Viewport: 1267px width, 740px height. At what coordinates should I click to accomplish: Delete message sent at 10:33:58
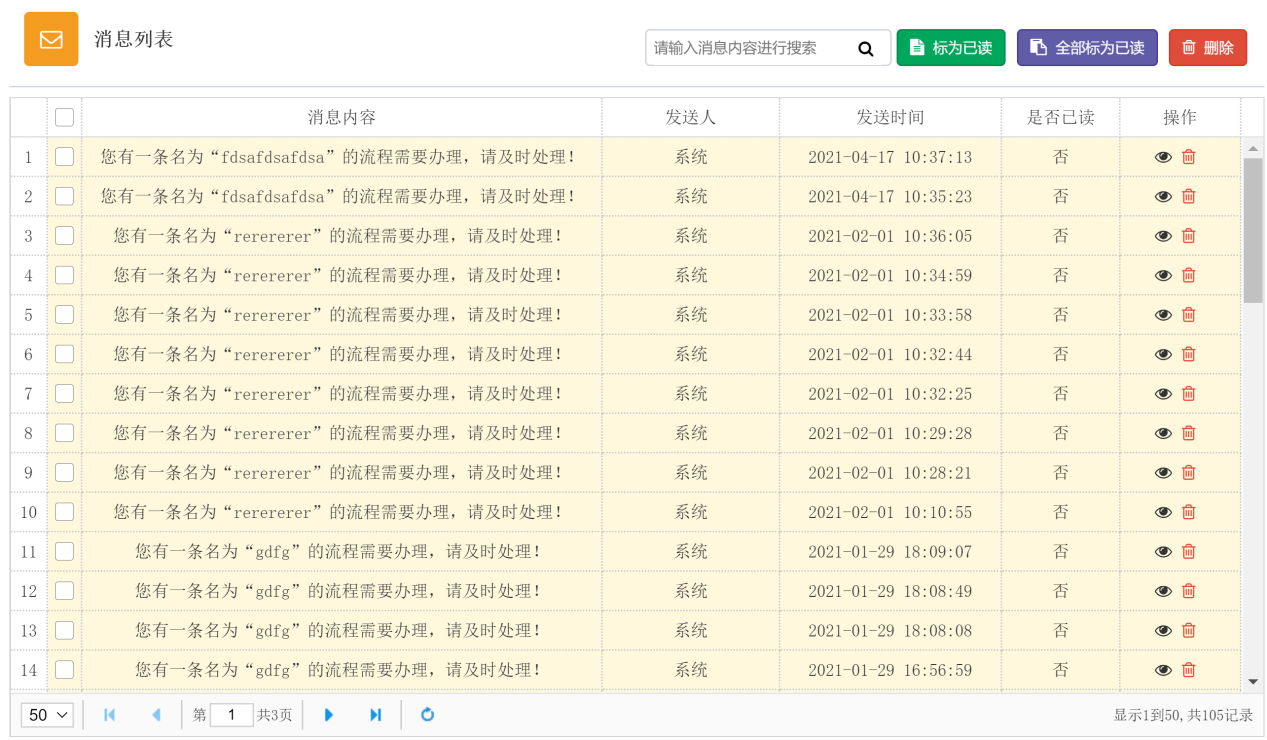(x=1189, y=315)
